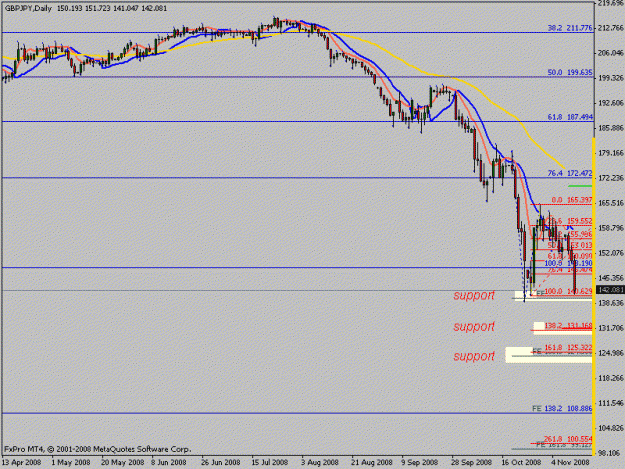Click the 1 May 2008 date label

coord(71,463)
